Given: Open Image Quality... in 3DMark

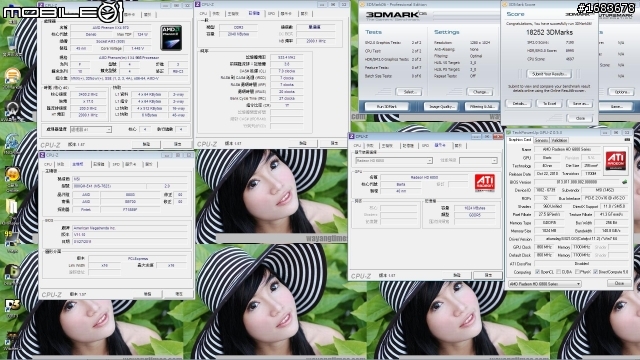Looking at the screenshot, I should coord(442,107).
